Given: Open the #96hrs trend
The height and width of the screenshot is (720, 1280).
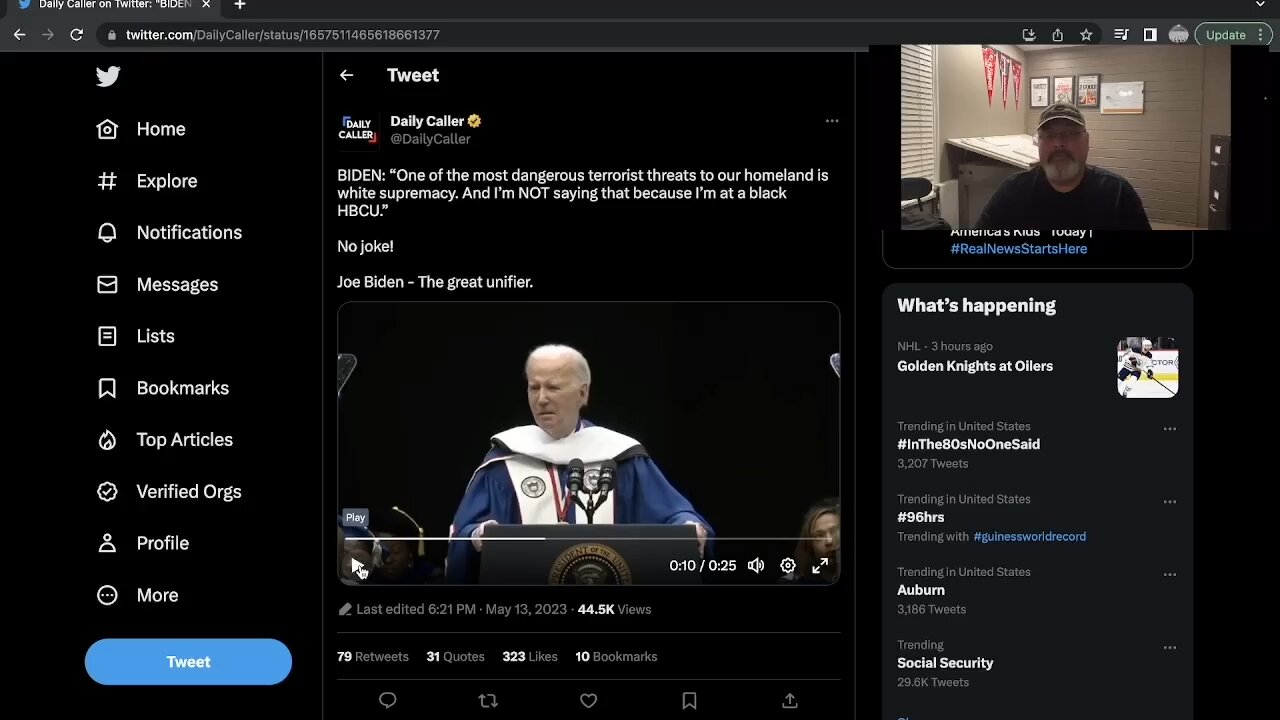Looking at the screenshot, I should click(920, 517).
